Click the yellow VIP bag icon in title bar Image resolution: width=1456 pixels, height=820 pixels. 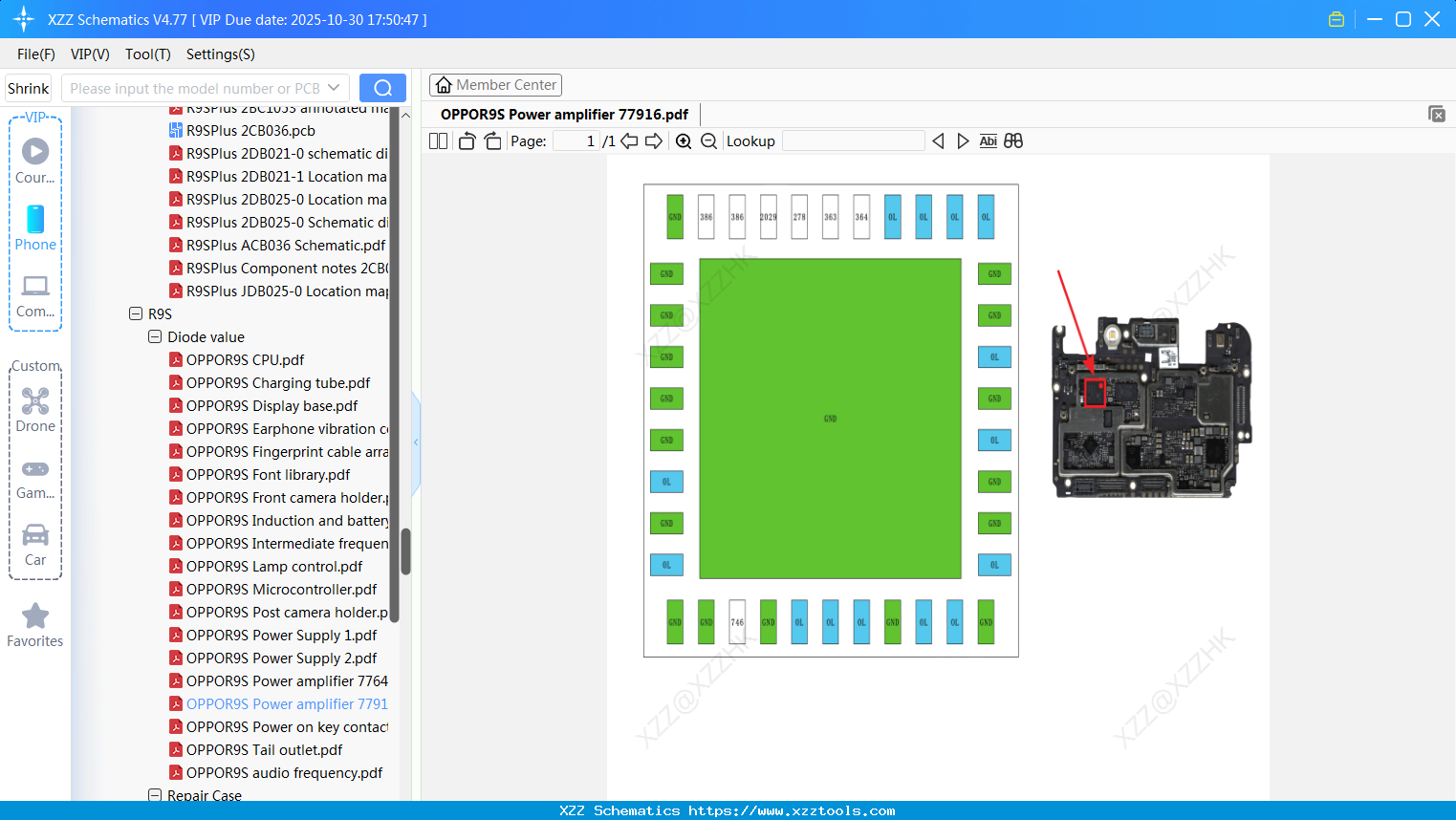tap(1336, 19)
